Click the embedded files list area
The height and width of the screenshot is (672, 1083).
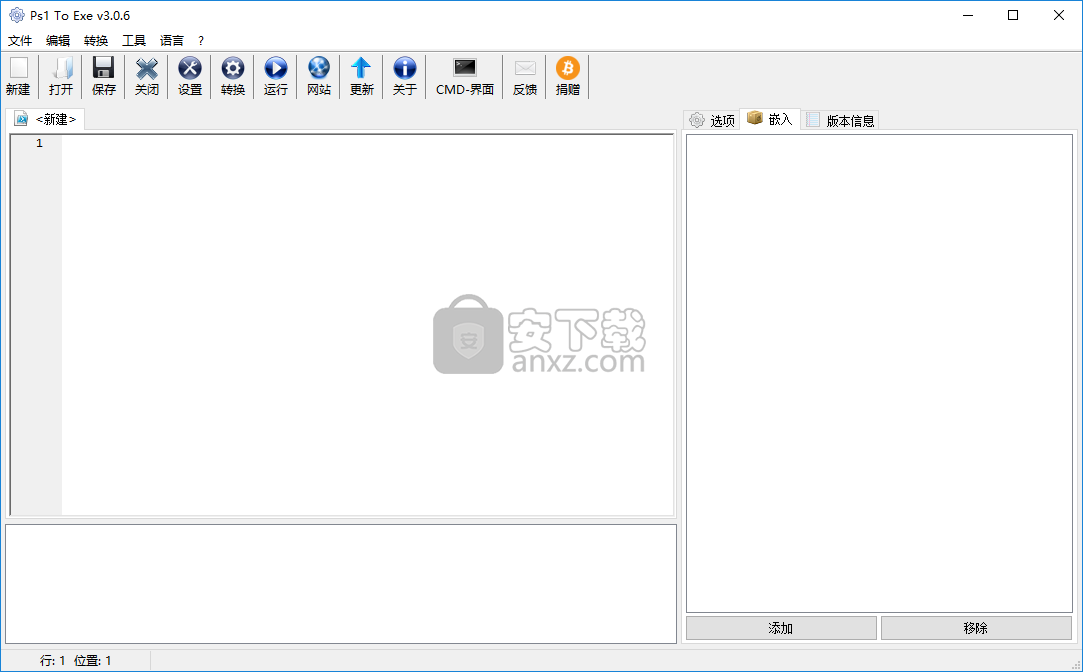pos(879,373)
